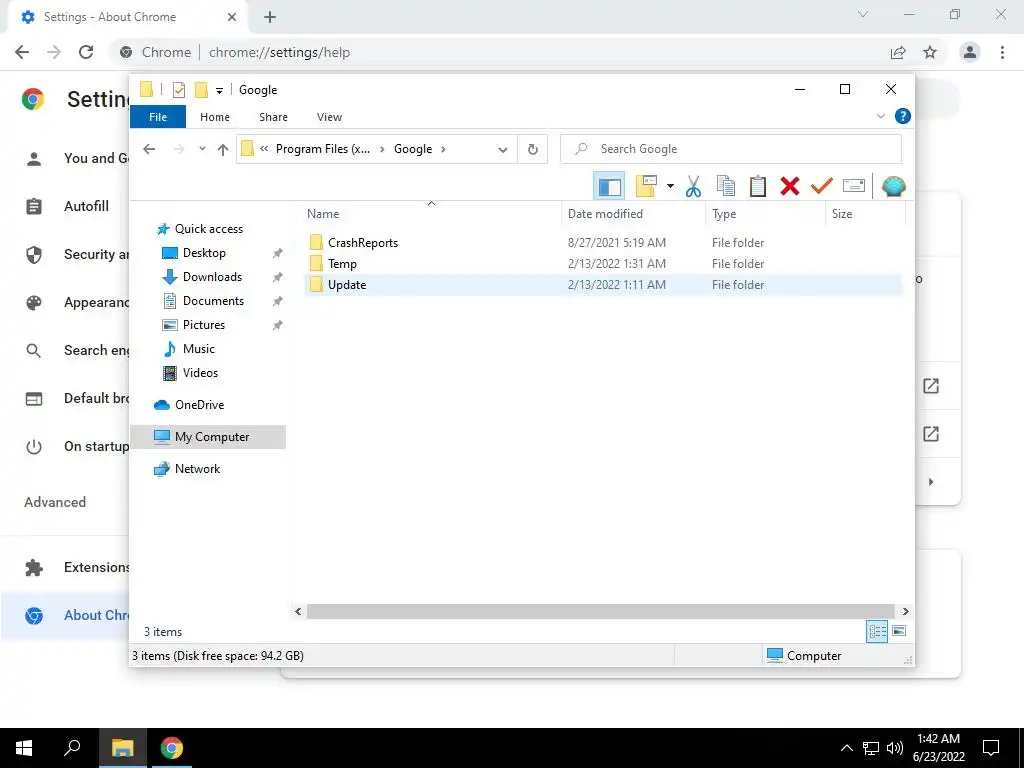Toggle the navigation pane toolbar icon
The width and height of the screenshot is (1024, 768).
(x=609, y=187)
